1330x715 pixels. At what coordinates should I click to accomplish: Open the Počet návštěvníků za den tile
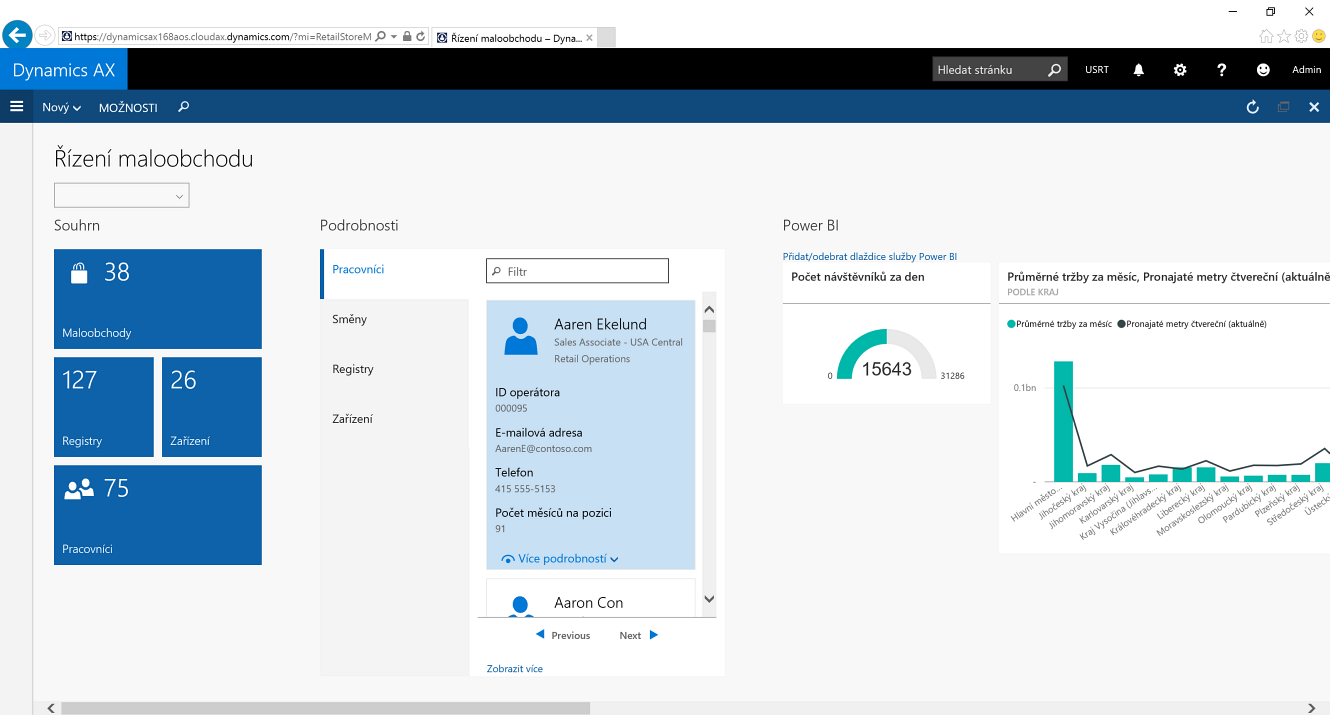pyautogui.click(x=886, y=333)
